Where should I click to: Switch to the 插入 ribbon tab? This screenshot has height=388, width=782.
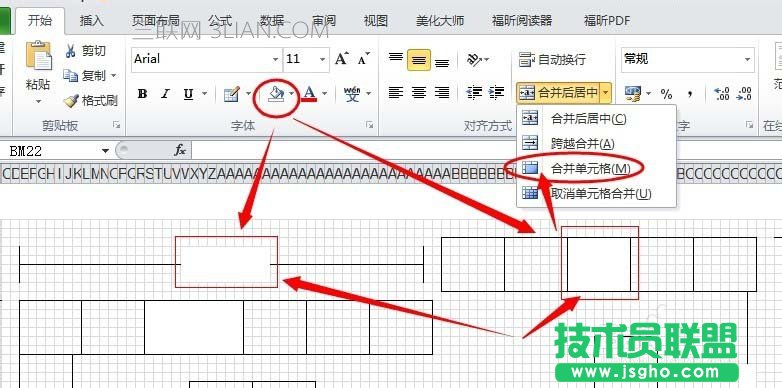91,20
